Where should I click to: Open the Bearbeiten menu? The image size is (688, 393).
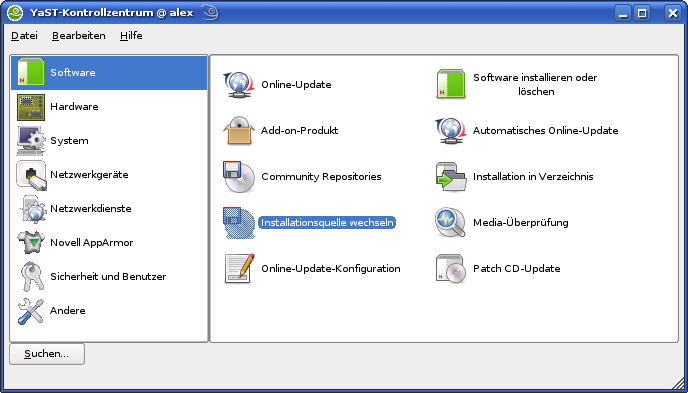79,36
